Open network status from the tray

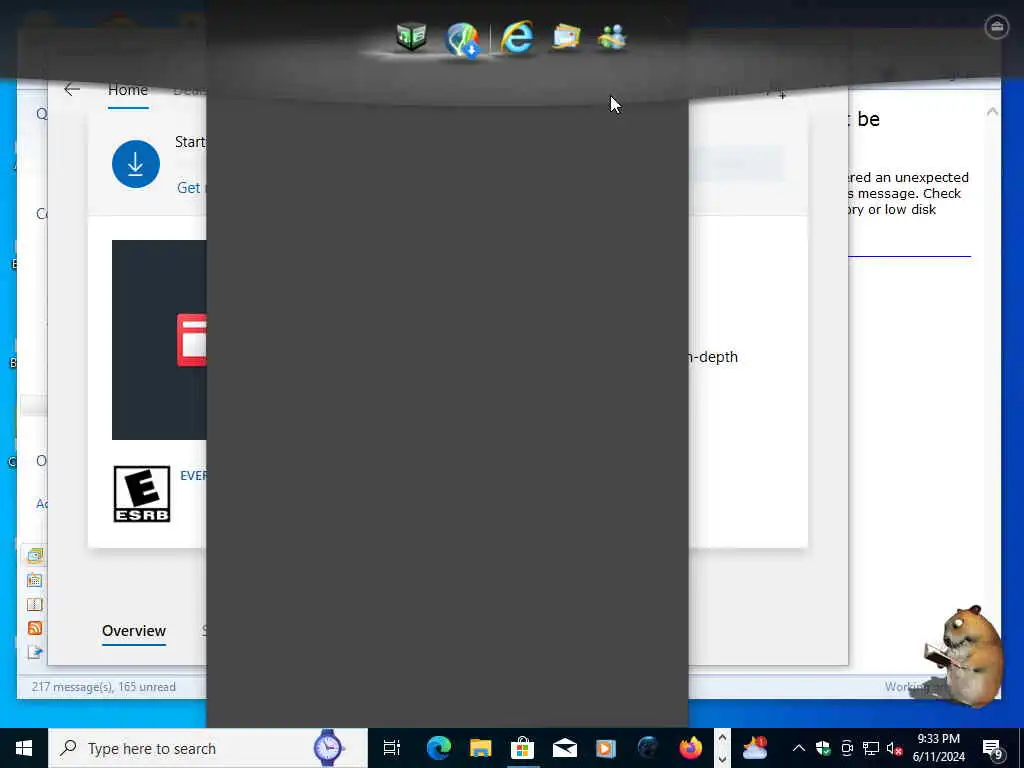871,748
